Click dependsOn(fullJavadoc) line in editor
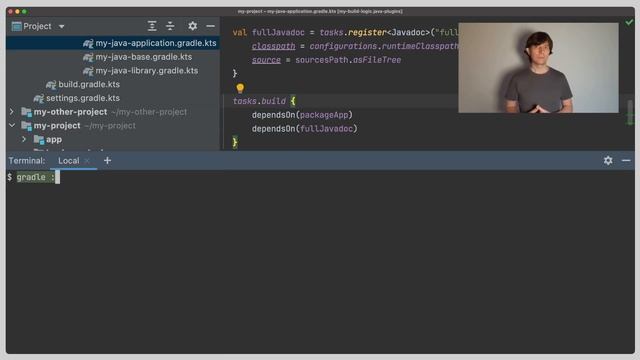 pos(304,129)
